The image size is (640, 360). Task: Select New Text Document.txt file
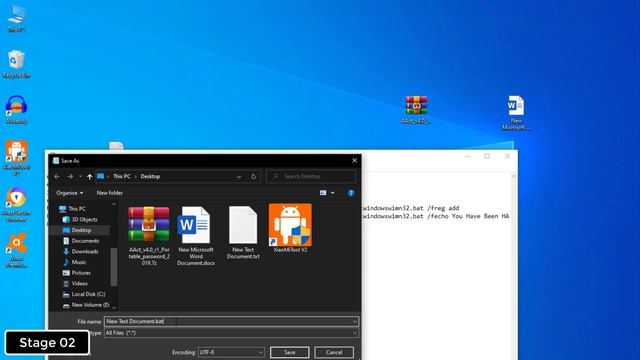[243, 233]
